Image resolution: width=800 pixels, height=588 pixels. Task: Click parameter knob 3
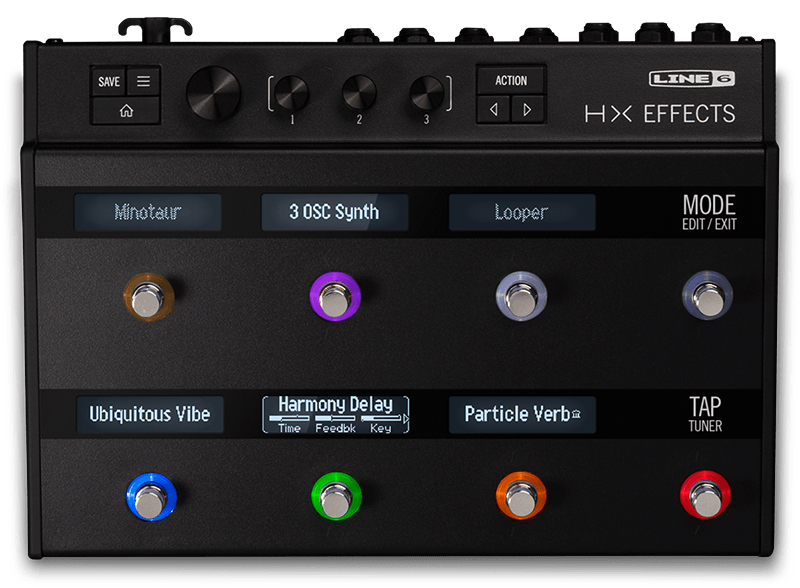coord(427,92)
